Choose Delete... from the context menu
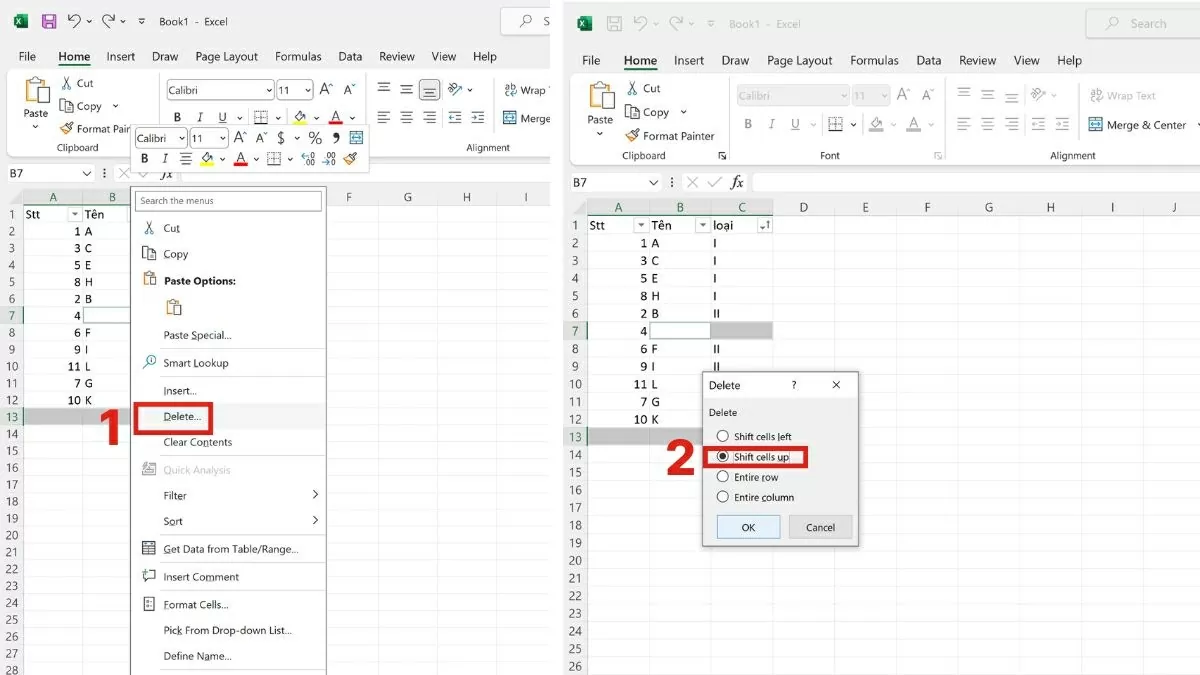This screenshot has height=675, width=1200. point(182,416)
